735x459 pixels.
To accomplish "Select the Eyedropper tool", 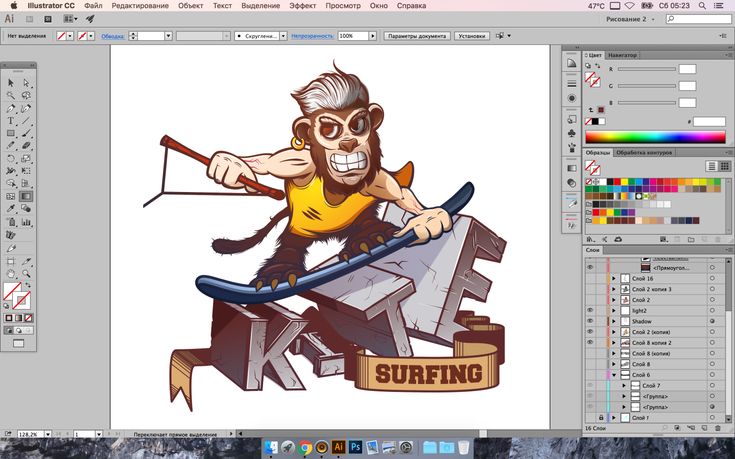I will [x=11, y=209].
